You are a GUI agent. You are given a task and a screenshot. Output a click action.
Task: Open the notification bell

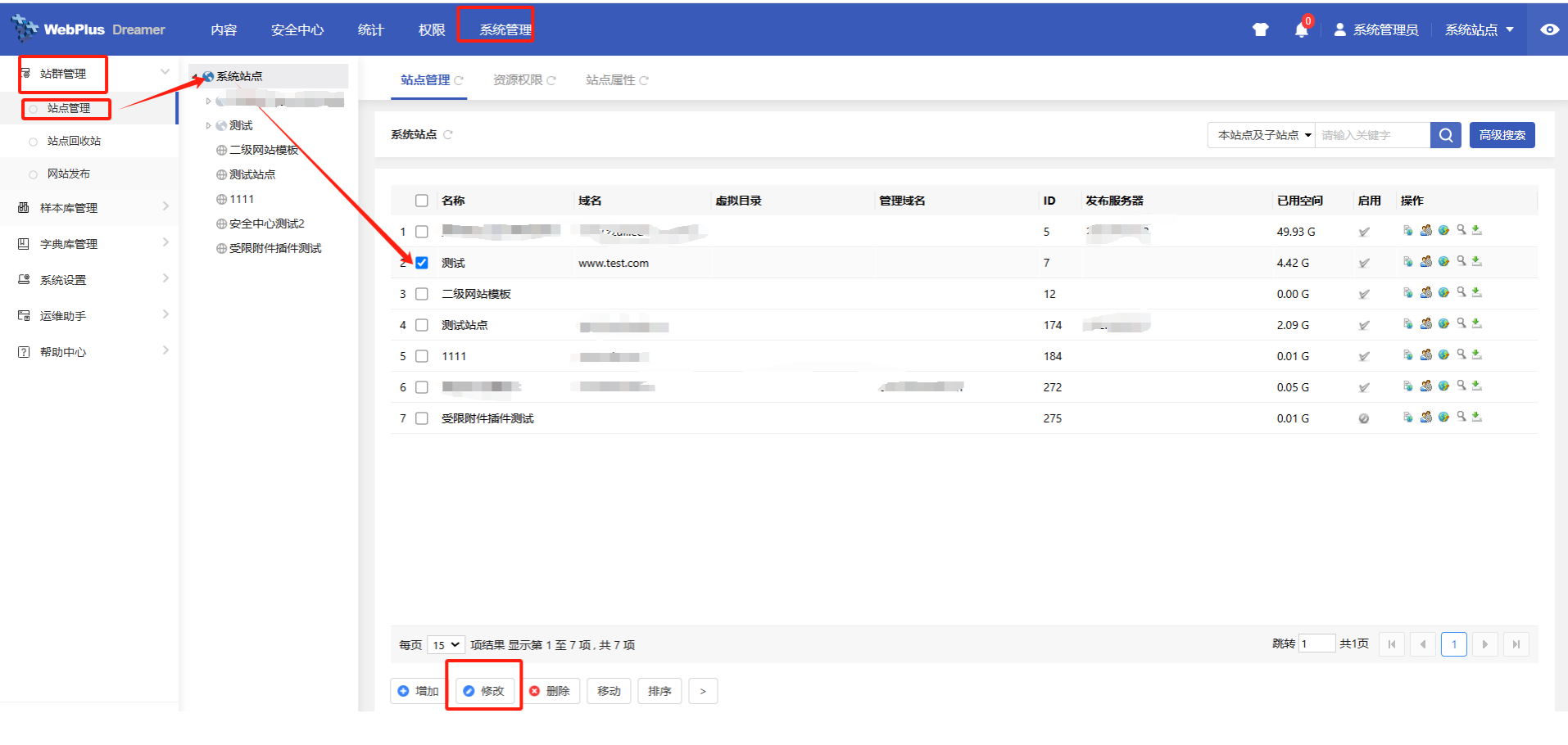pos(1301,30)
